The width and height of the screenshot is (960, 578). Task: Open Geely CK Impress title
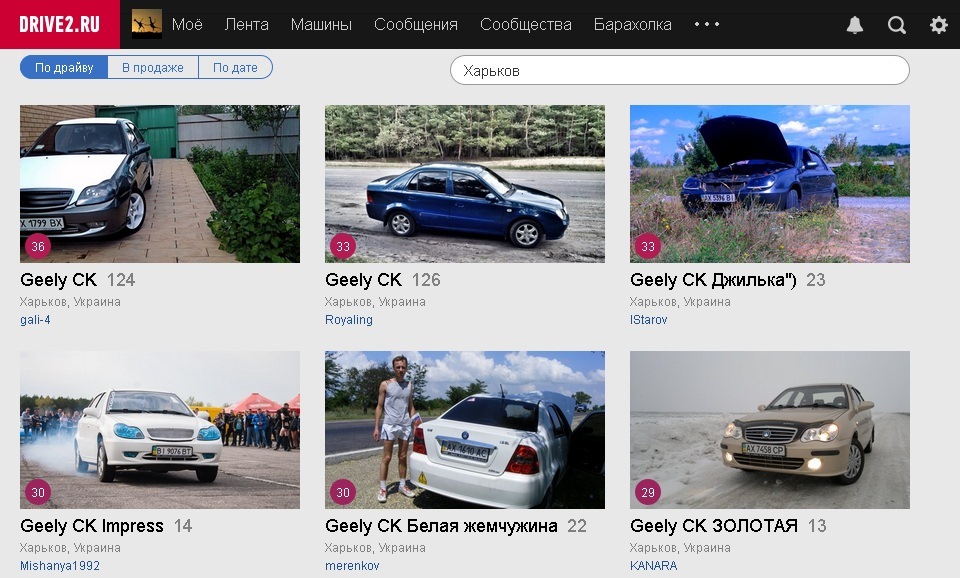point(92,526)
